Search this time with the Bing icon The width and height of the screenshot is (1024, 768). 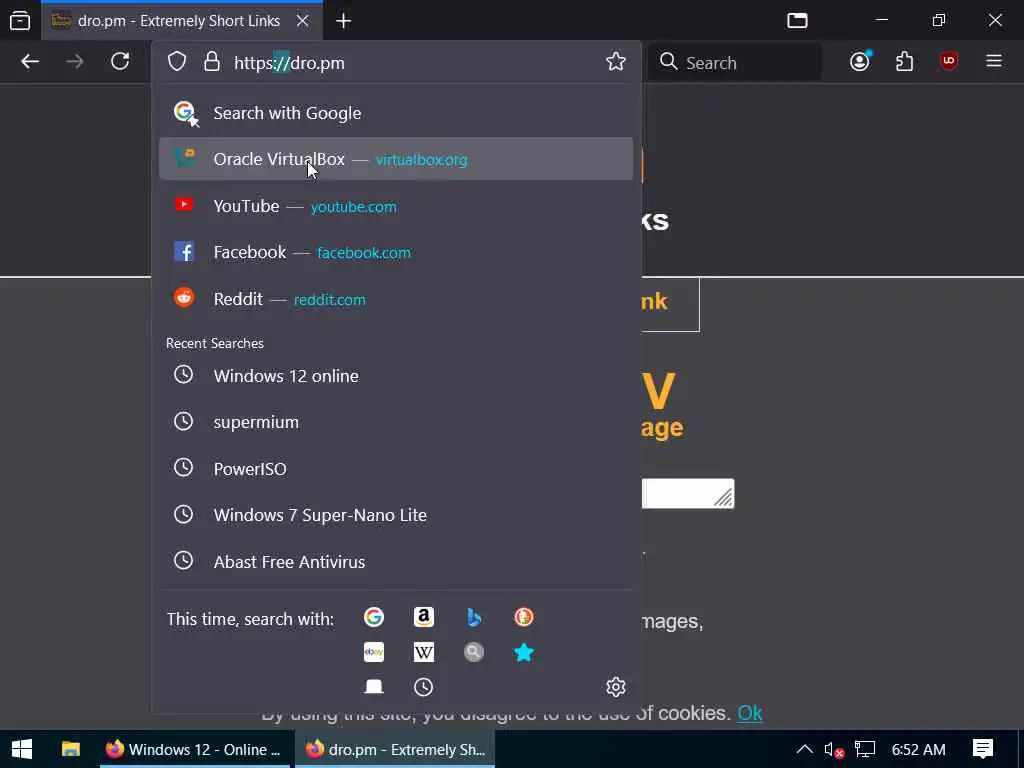(x=474, y=617)
